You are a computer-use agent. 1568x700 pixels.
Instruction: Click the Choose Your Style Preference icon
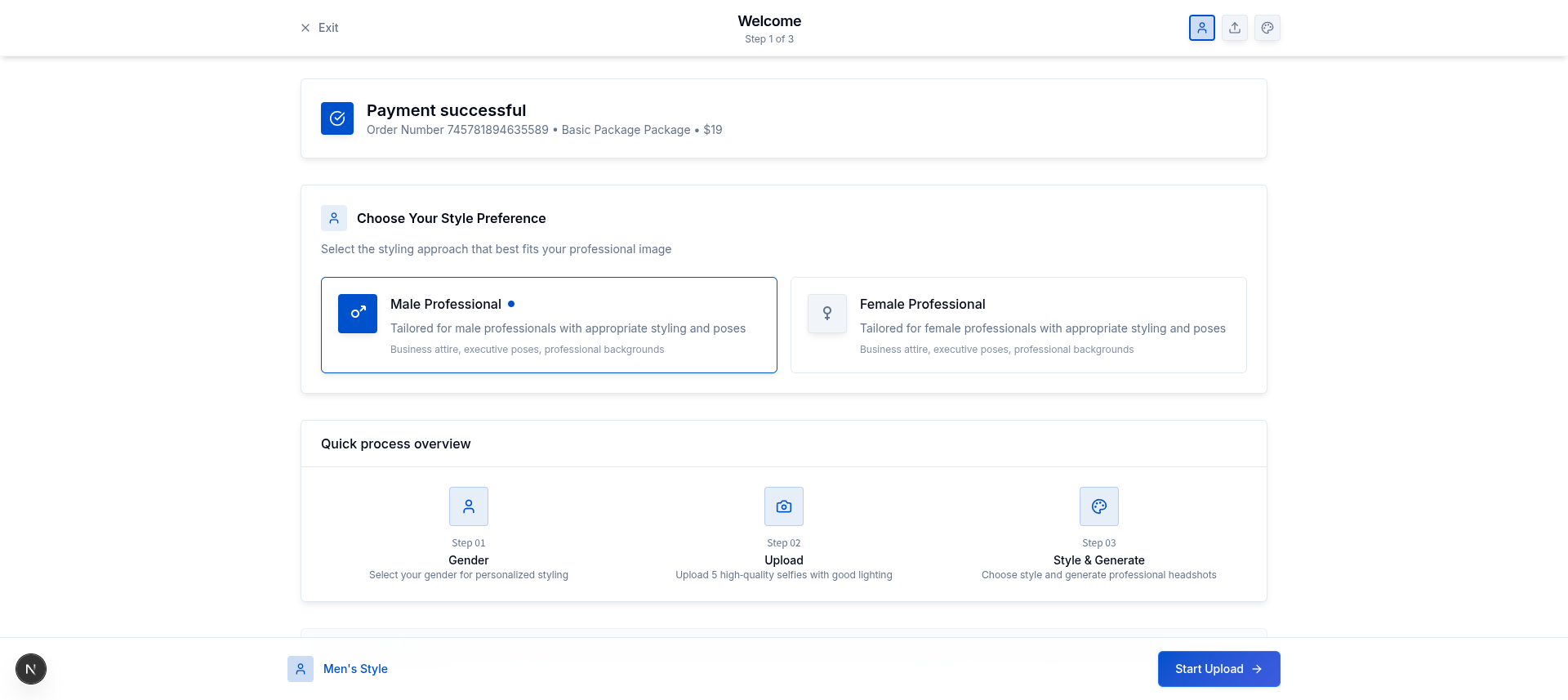pos(334,218)
